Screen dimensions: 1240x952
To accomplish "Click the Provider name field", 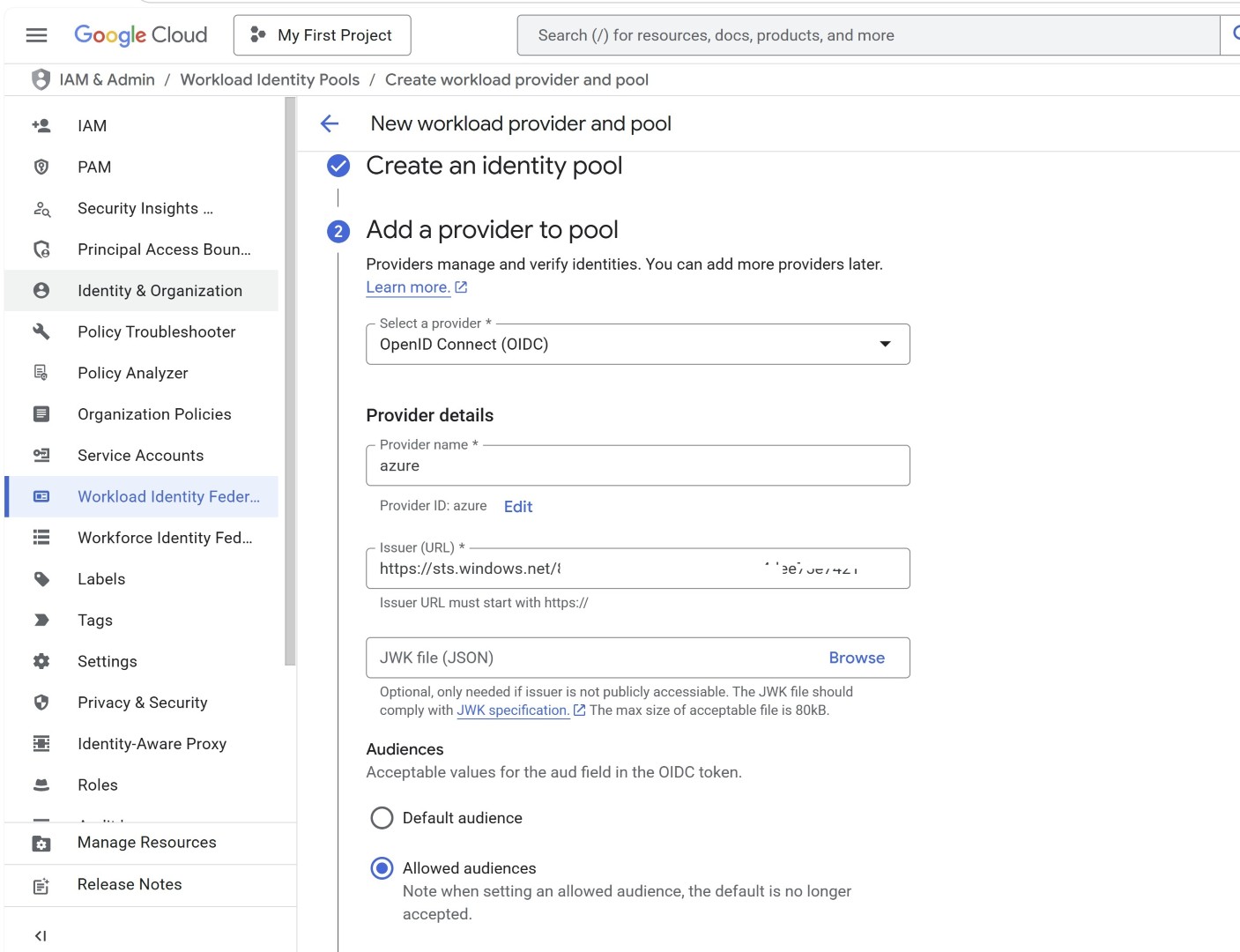I will point(638,465).
